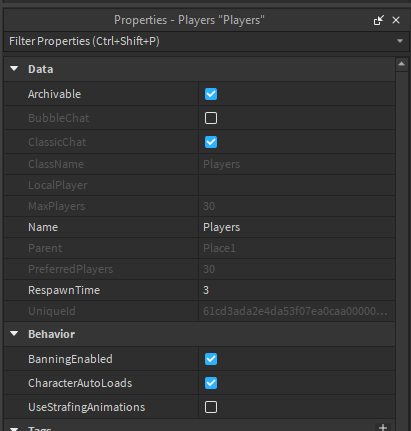Click the Filter Properties search field
Viewport: 411px width, 431px height.
(200, 41)
